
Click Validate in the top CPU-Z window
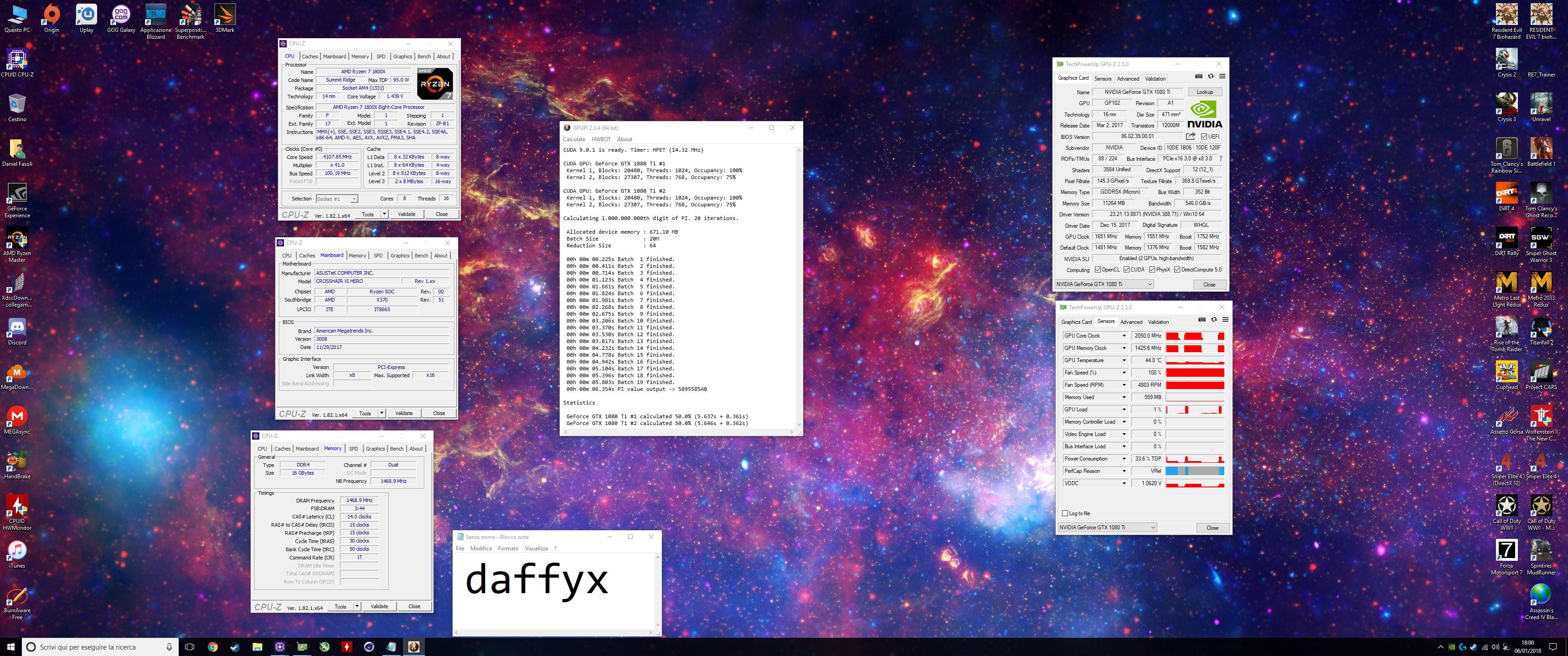coord(407,214)
